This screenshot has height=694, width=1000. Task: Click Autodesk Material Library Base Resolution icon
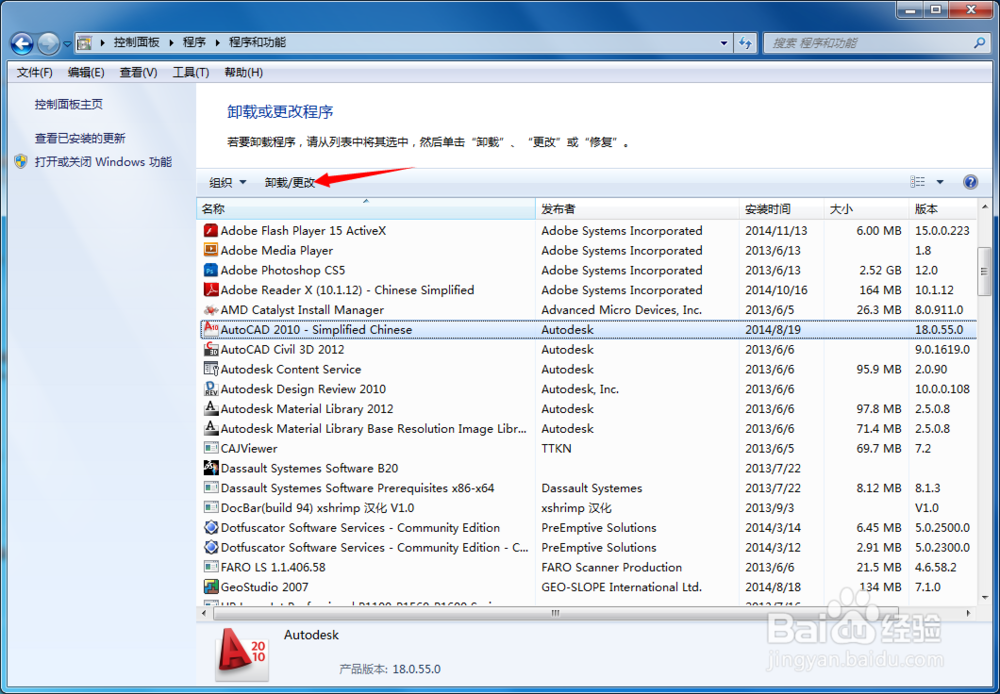click(210, 428)
